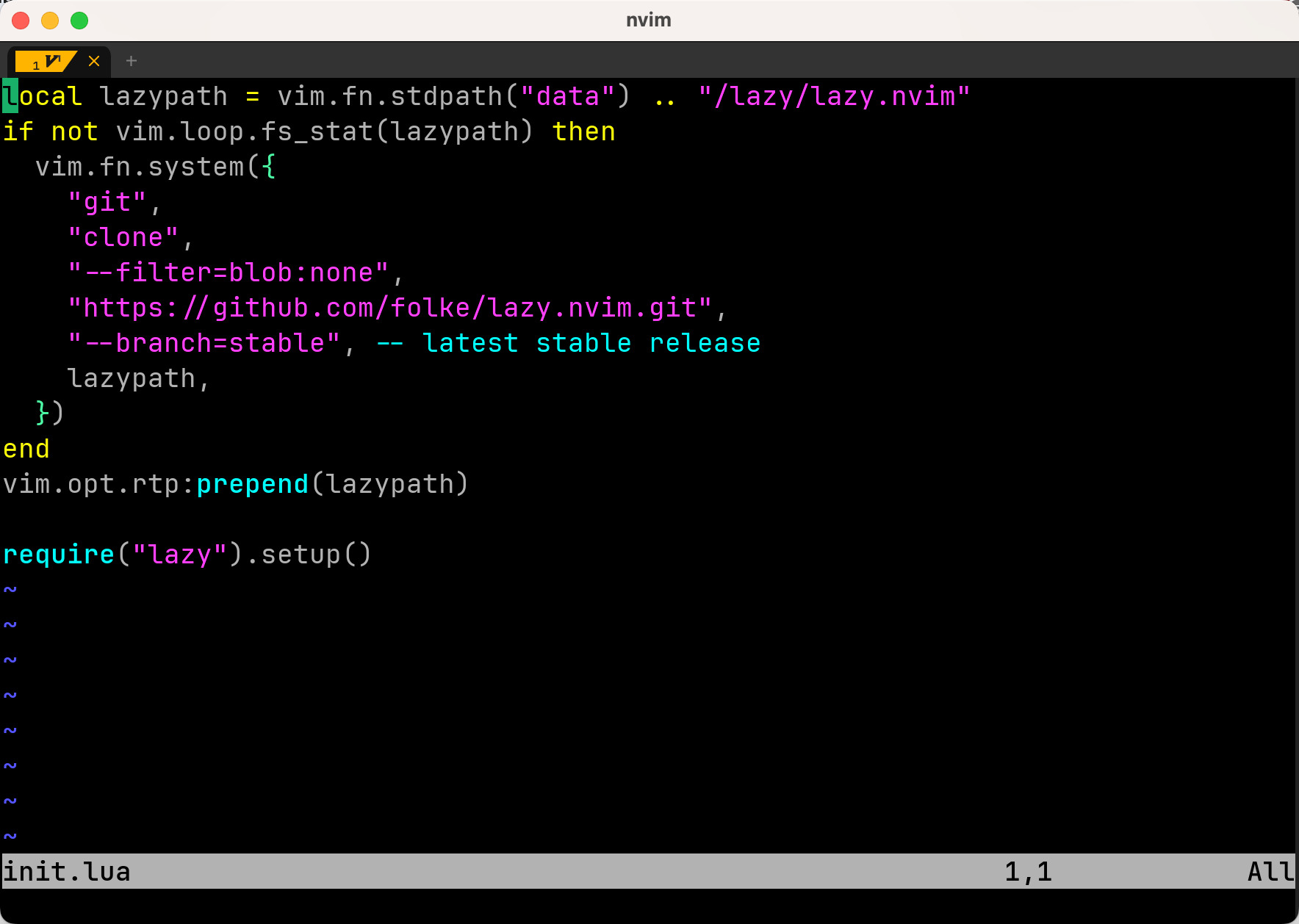Click the "clone" string argument

tap(123, 237)
